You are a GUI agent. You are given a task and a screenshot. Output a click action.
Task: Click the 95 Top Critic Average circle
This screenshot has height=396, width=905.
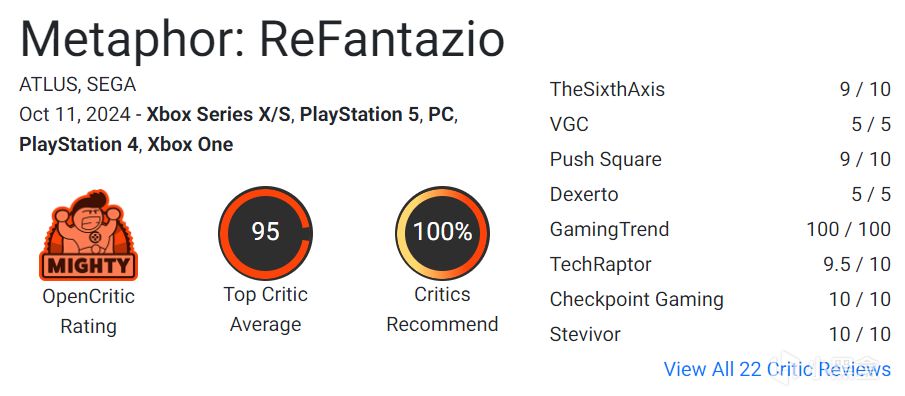tap(265, 233)
